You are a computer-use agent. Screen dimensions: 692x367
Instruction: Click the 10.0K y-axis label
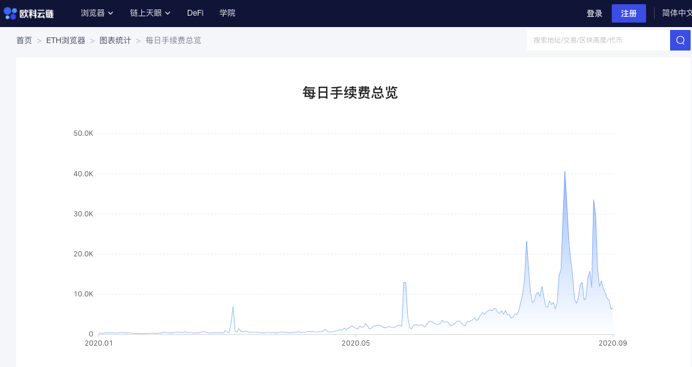pos(83,294)
